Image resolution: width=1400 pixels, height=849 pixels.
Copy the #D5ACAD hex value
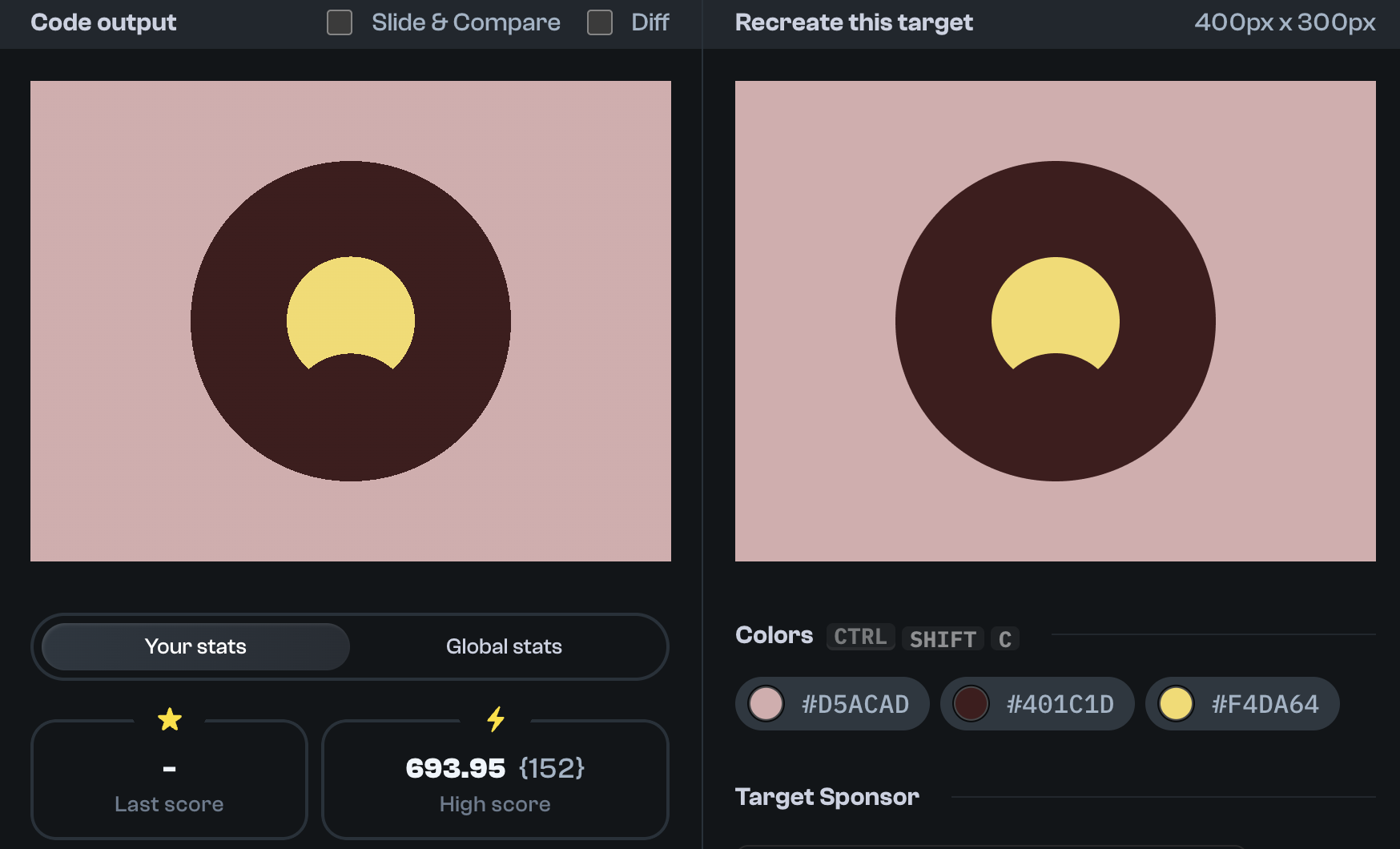click(x=855, y=703)
